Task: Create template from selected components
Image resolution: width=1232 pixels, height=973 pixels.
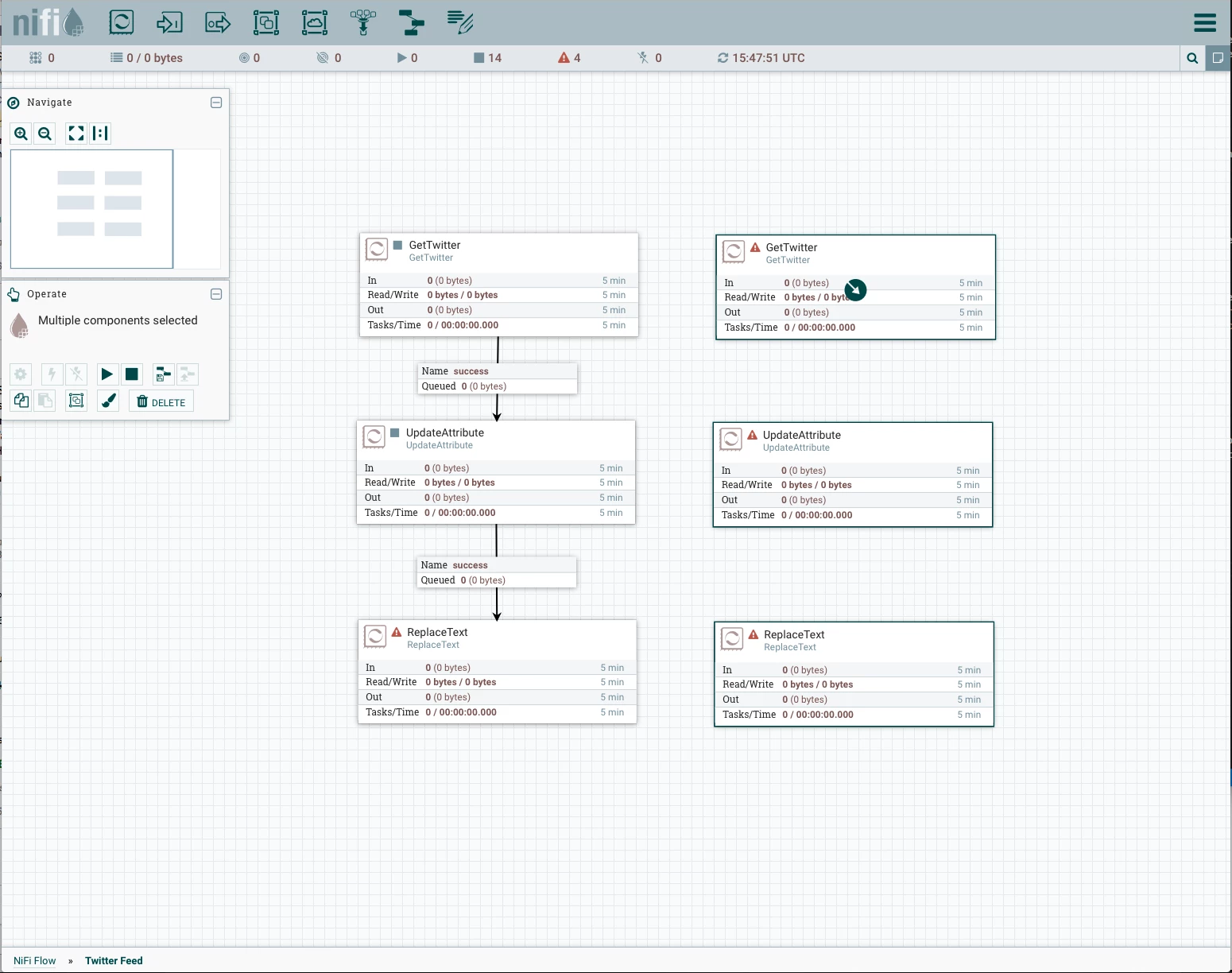Action: 164,374
